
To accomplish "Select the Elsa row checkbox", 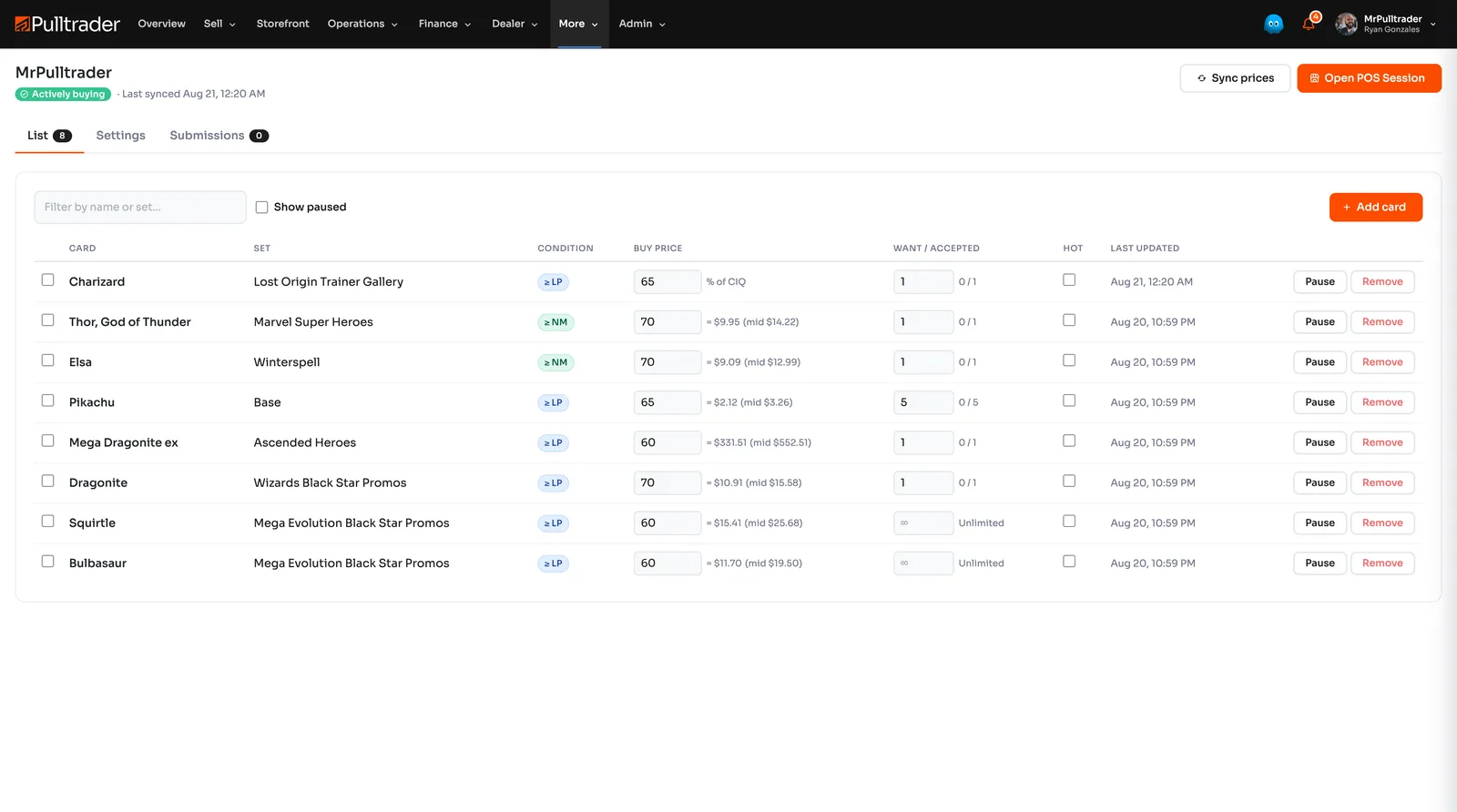I will click(47, 360).
